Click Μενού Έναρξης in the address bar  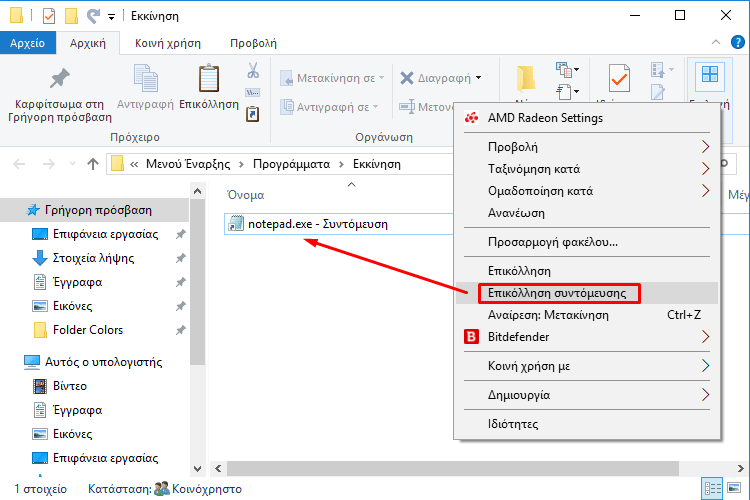coord(188,164)
